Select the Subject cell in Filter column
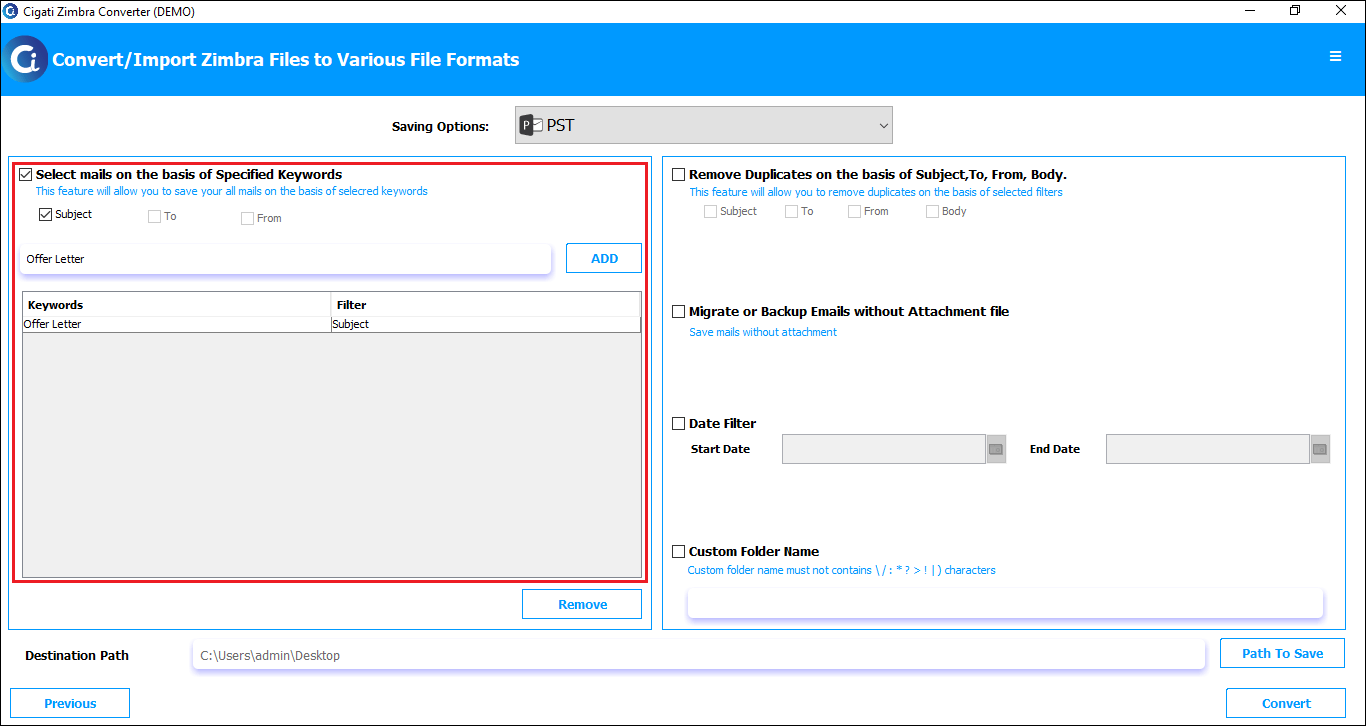Screen dimensions: 1366x726 [486, 324]
